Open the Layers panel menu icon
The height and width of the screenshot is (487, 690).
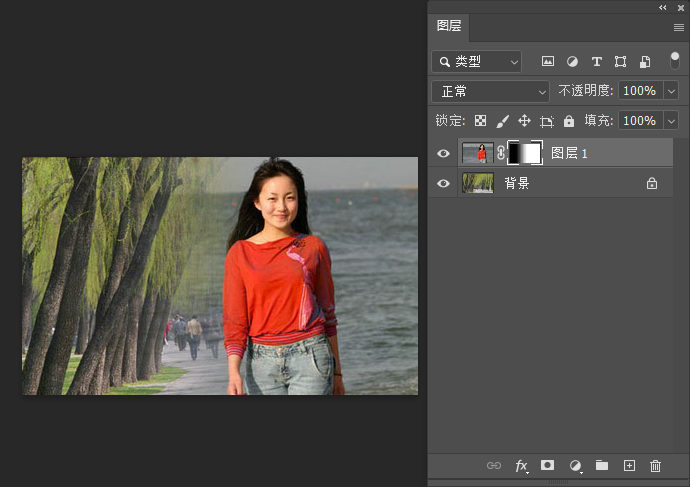[x=679, y=28]
